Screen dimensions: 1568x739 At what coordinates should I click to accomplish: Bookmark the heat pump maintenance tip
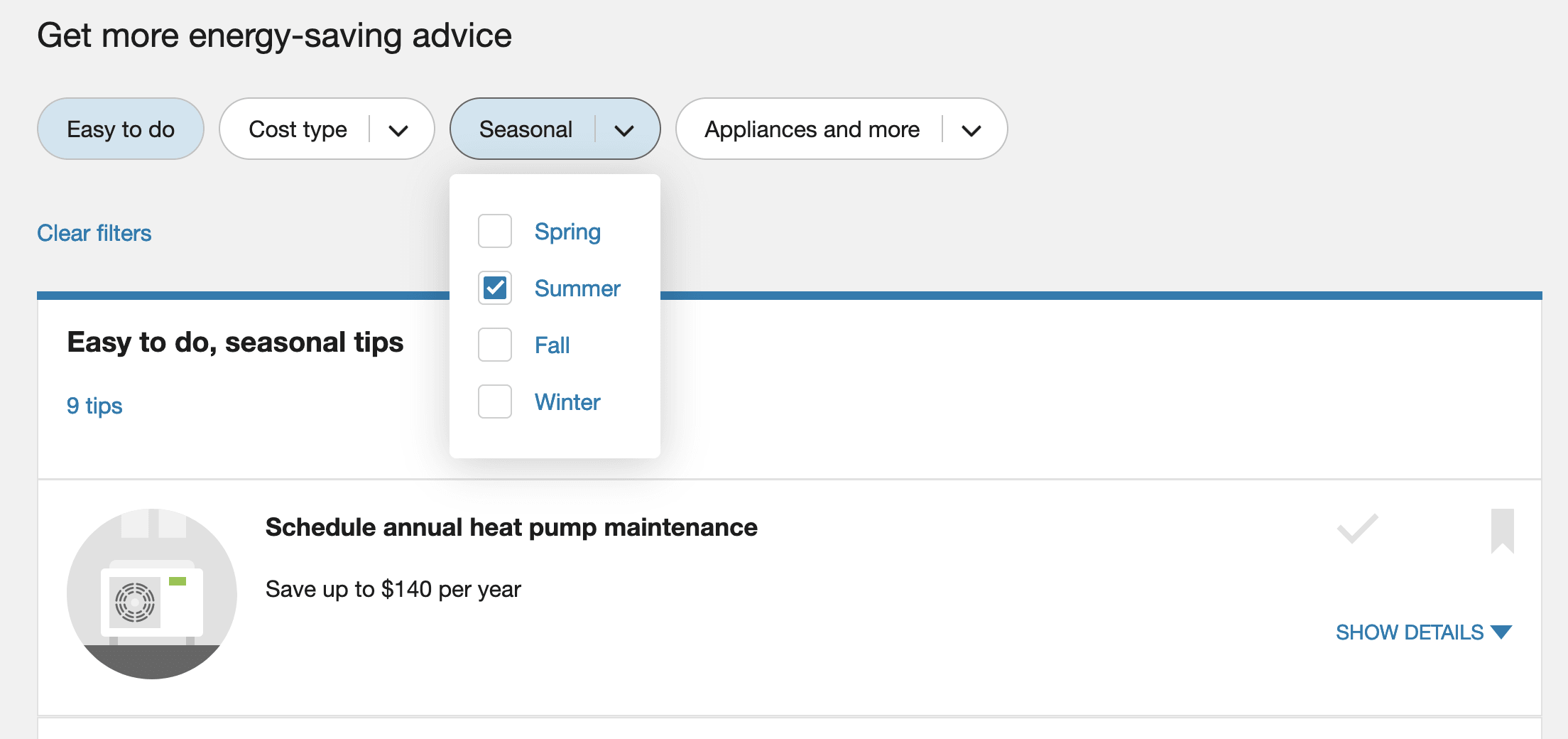pyautogui.click(x=1502, y=531)
